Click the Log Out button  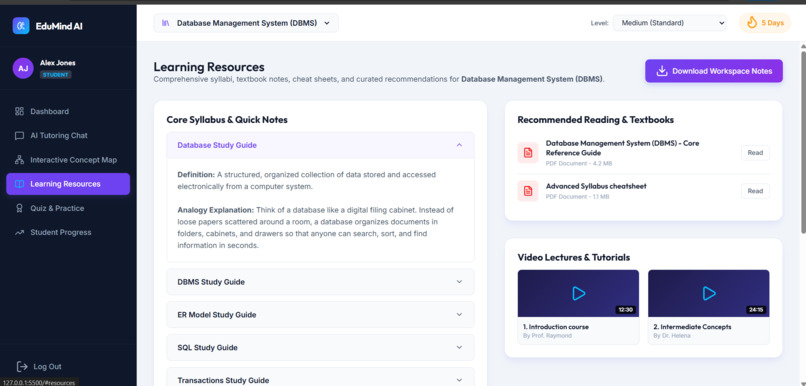(39, 366)
